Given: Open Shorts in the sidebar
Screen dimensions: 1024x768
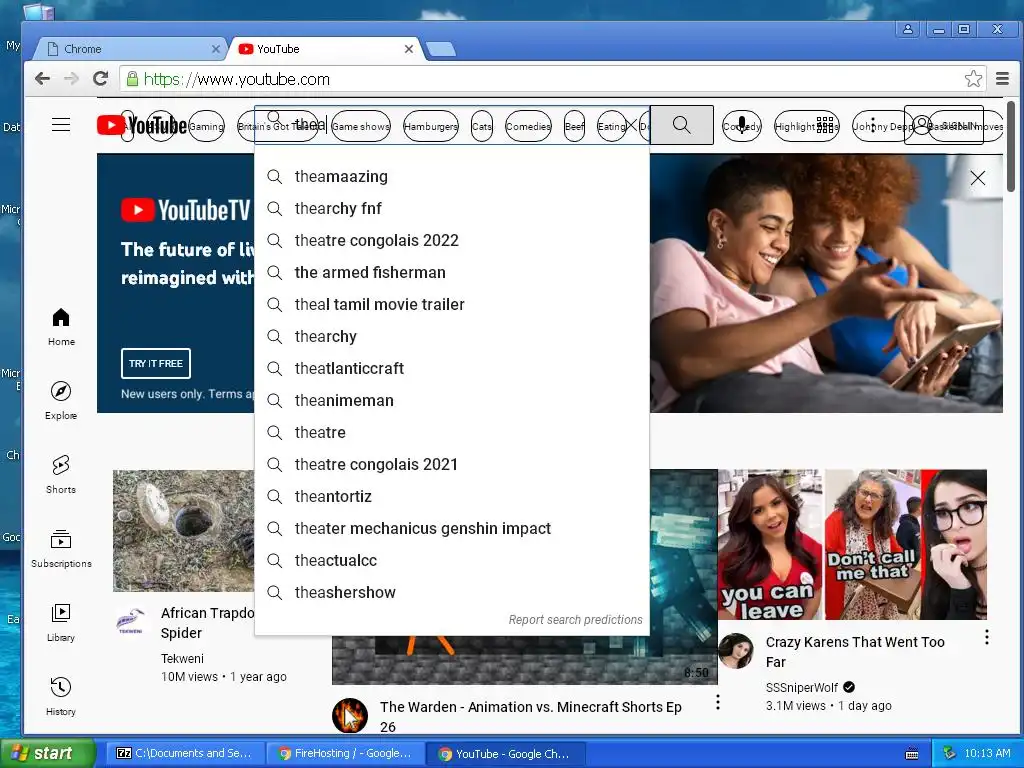Looking at the screenshot, I should [x=61, y=474].
